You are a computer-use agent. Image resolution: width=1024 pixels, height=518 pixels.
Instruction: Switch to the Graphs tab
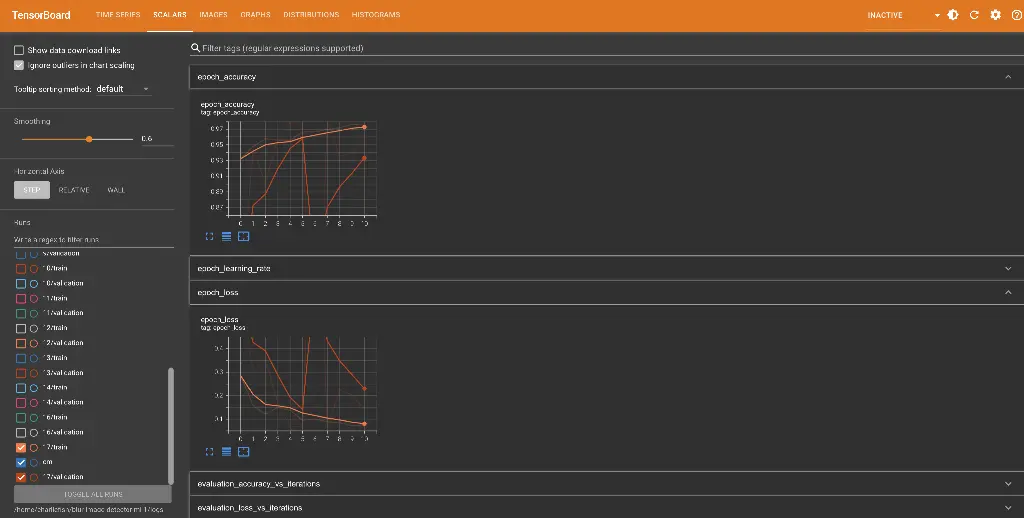tap(255, 15)
